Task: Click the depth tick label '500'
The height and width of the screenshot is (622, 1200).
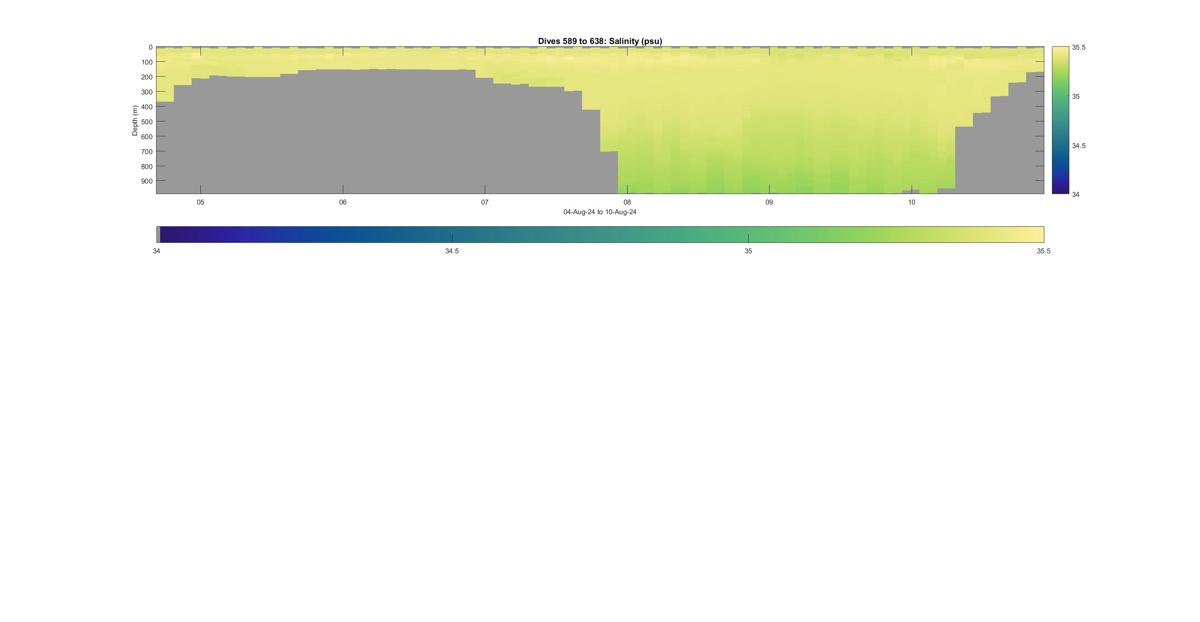Action: pos(146,122)
